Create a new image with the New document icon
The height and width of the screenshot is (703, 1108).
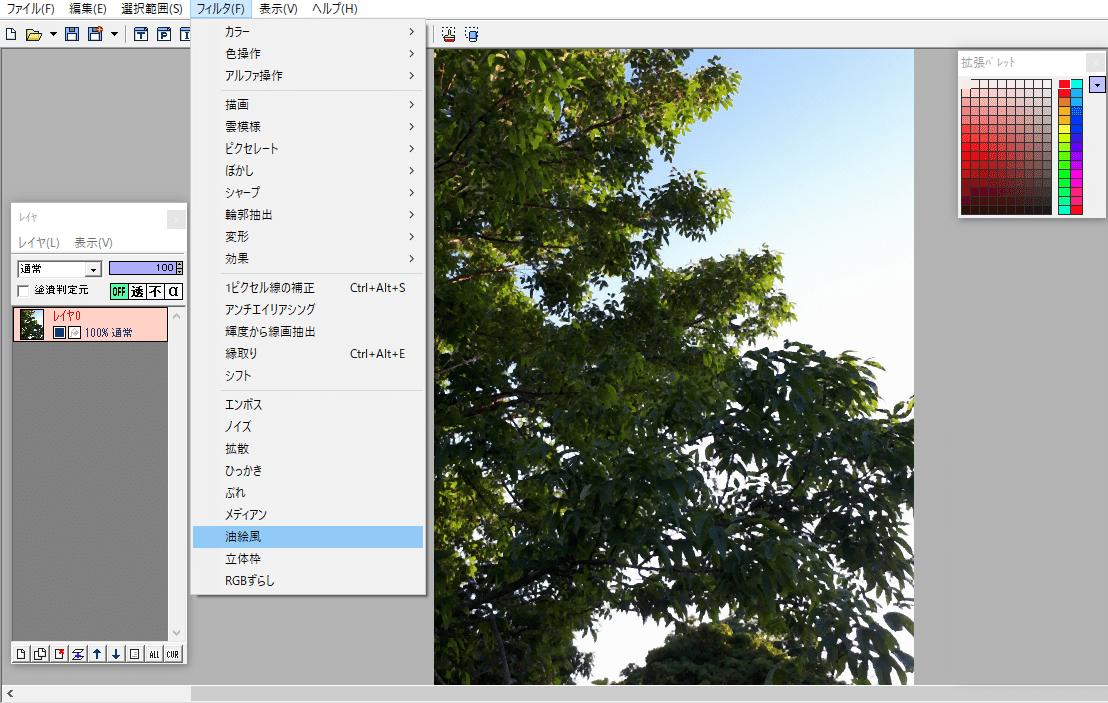click(x=10, y=33)
